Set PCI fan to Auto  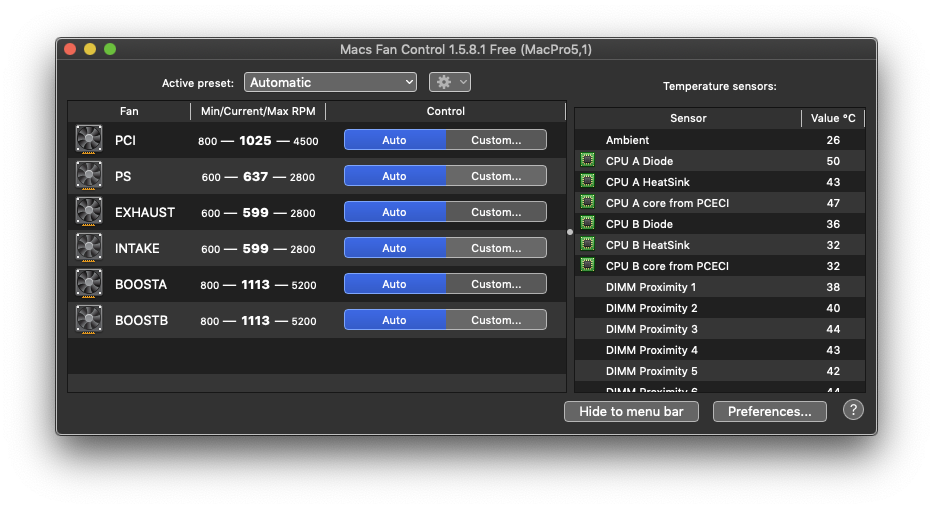point(395,140)
